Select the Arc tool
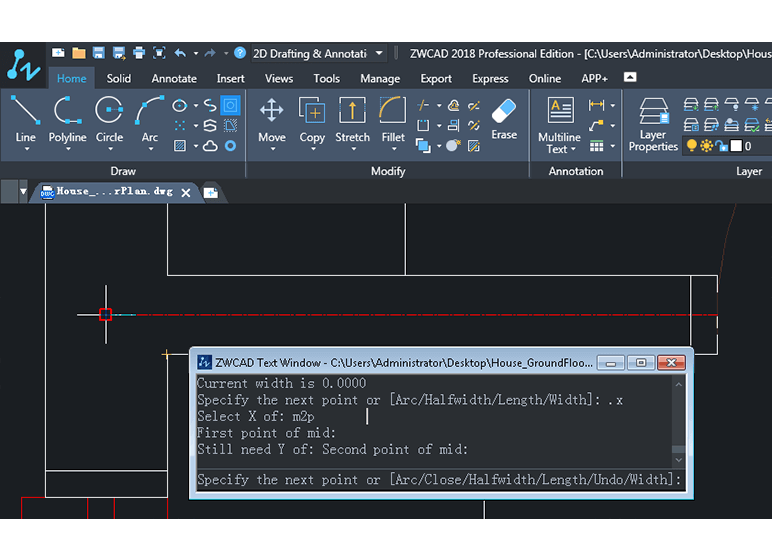 pos(150,118)
